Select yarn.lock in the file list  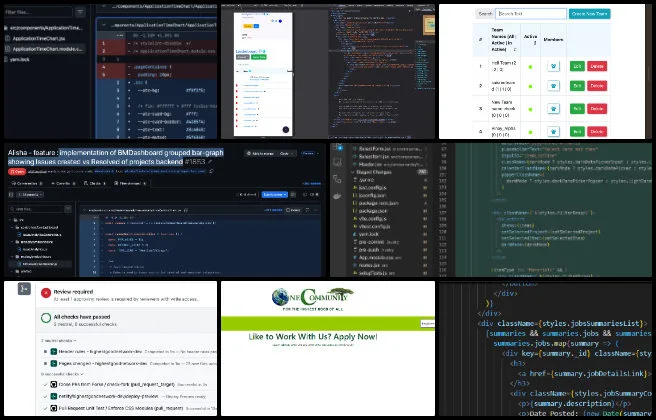click(x=20, y=59)
